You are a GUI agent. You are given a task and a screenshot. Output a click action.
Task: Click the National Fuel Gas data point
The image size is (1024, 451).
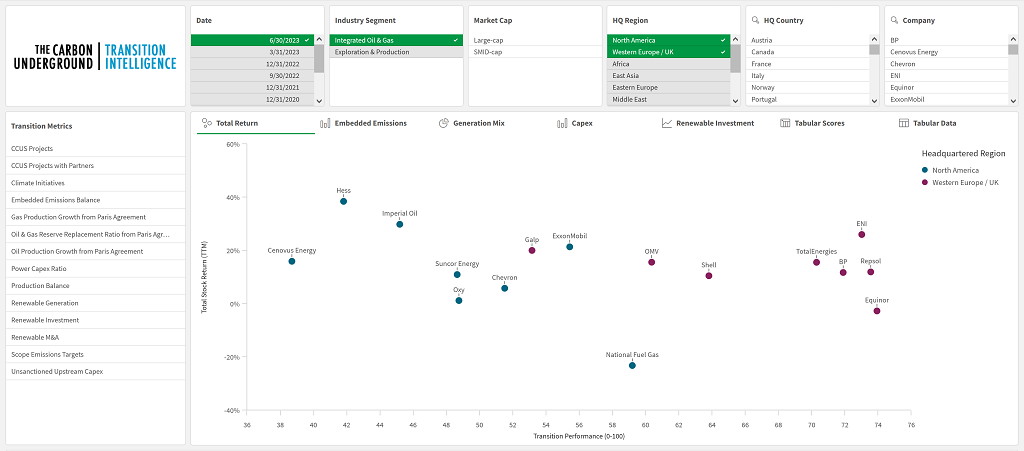tap(632, 365)
